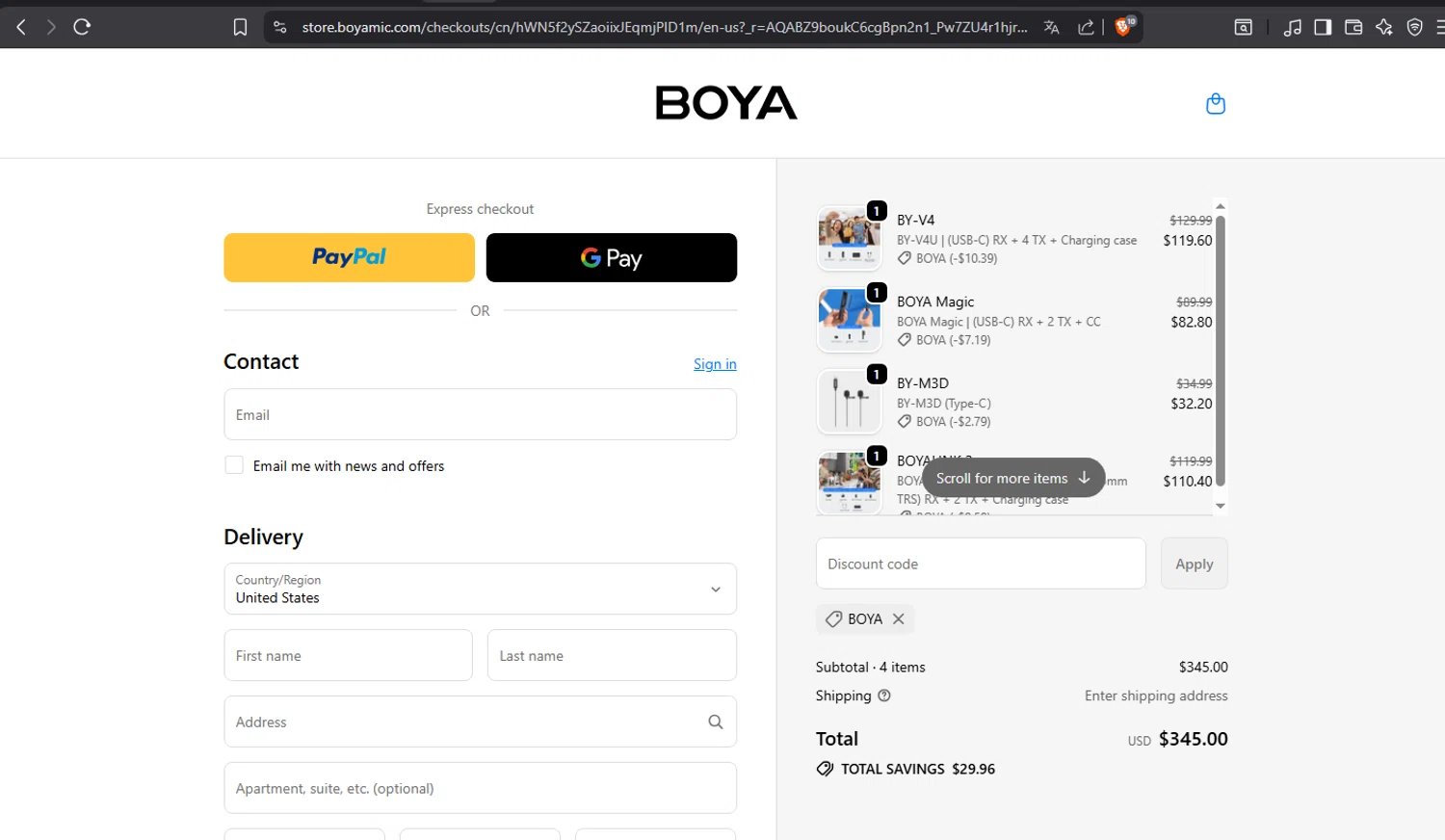Pay with PayPal express checkout
The width and height of the screenshot is (1445, 840).
[350, 257]
